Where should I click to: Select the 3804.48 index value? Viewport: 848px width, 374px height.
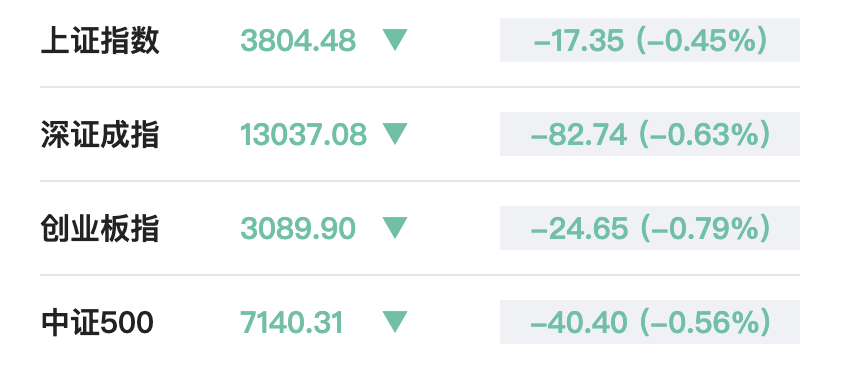pyautogui.click(x=298, y=41)
